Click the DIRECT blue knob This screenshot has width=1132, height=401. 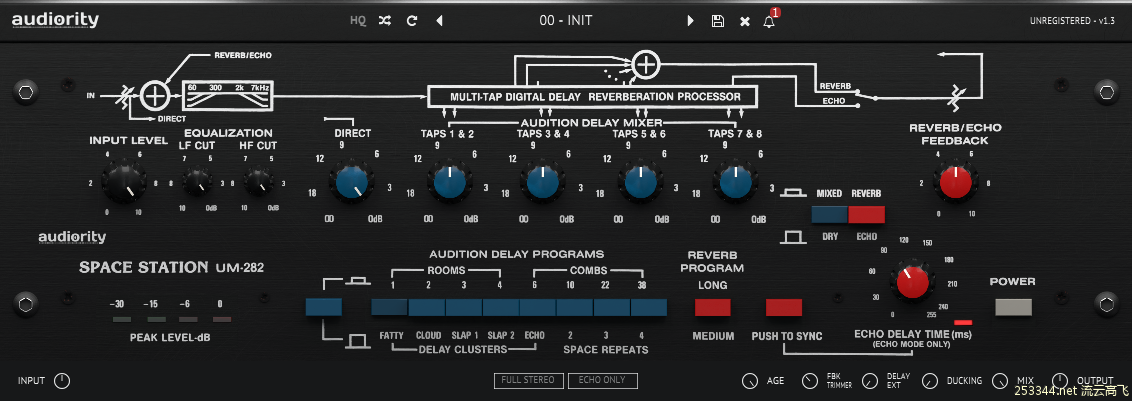[x=353, y=181]
